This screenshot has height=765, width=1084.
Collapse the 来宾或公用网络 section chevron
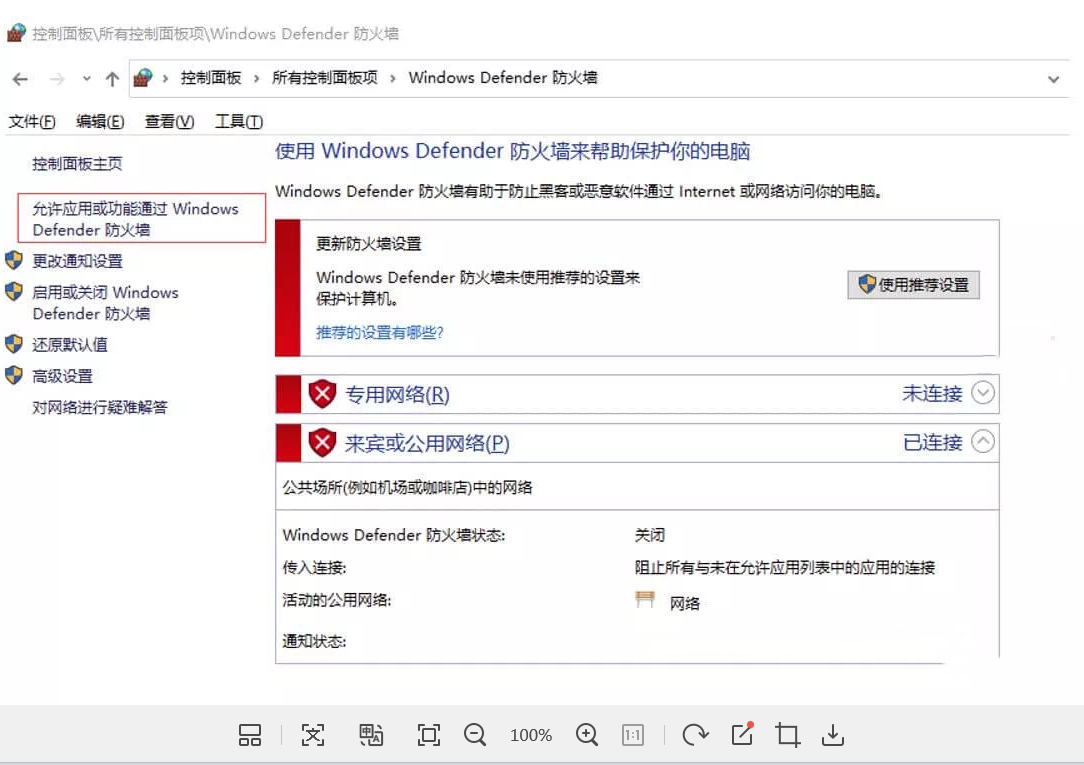tap(982, 441)
